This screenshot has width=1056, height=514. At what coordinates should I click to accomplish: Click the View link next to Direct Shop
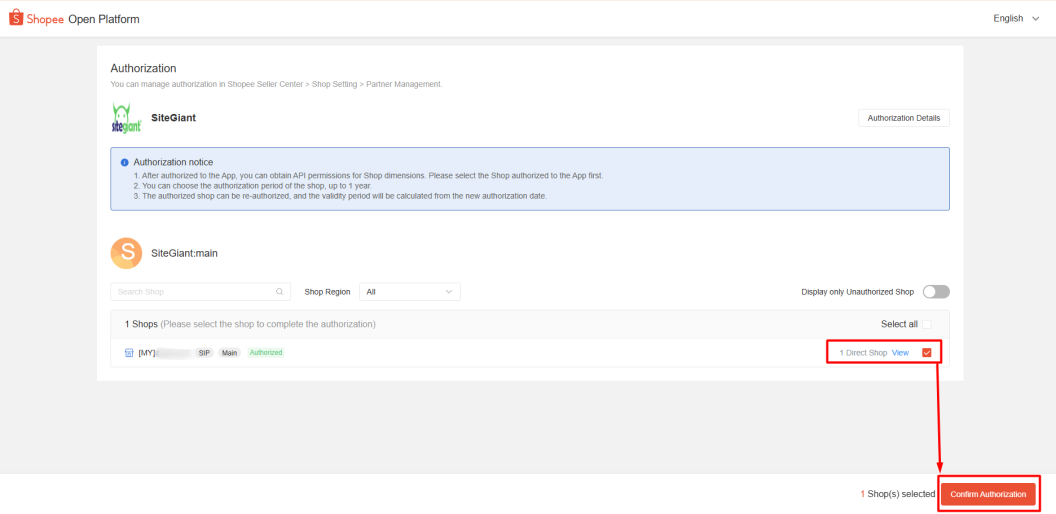(900, 353)
